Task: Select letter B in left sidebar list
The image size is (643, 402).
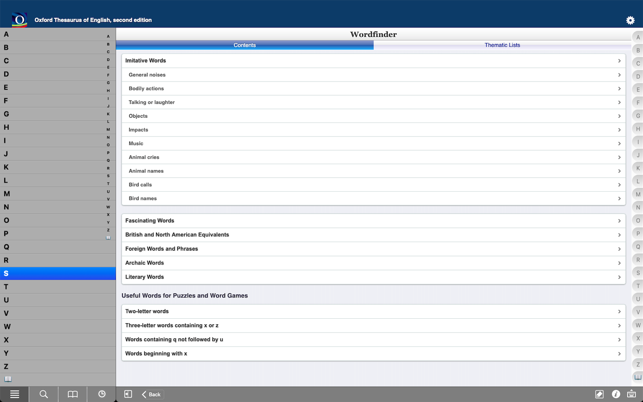Action: [x=58, y=48]
